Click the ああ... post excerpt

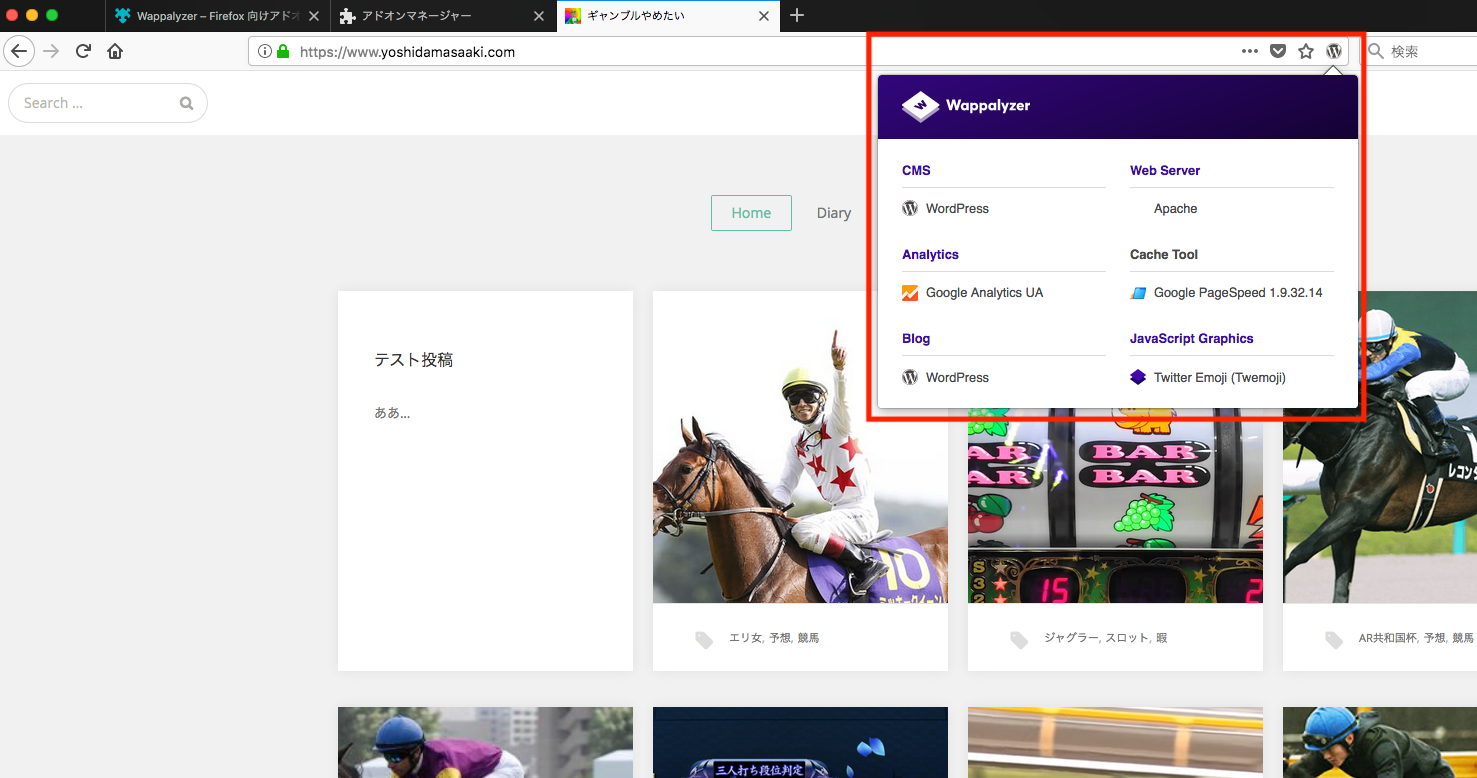click(392, 412)
